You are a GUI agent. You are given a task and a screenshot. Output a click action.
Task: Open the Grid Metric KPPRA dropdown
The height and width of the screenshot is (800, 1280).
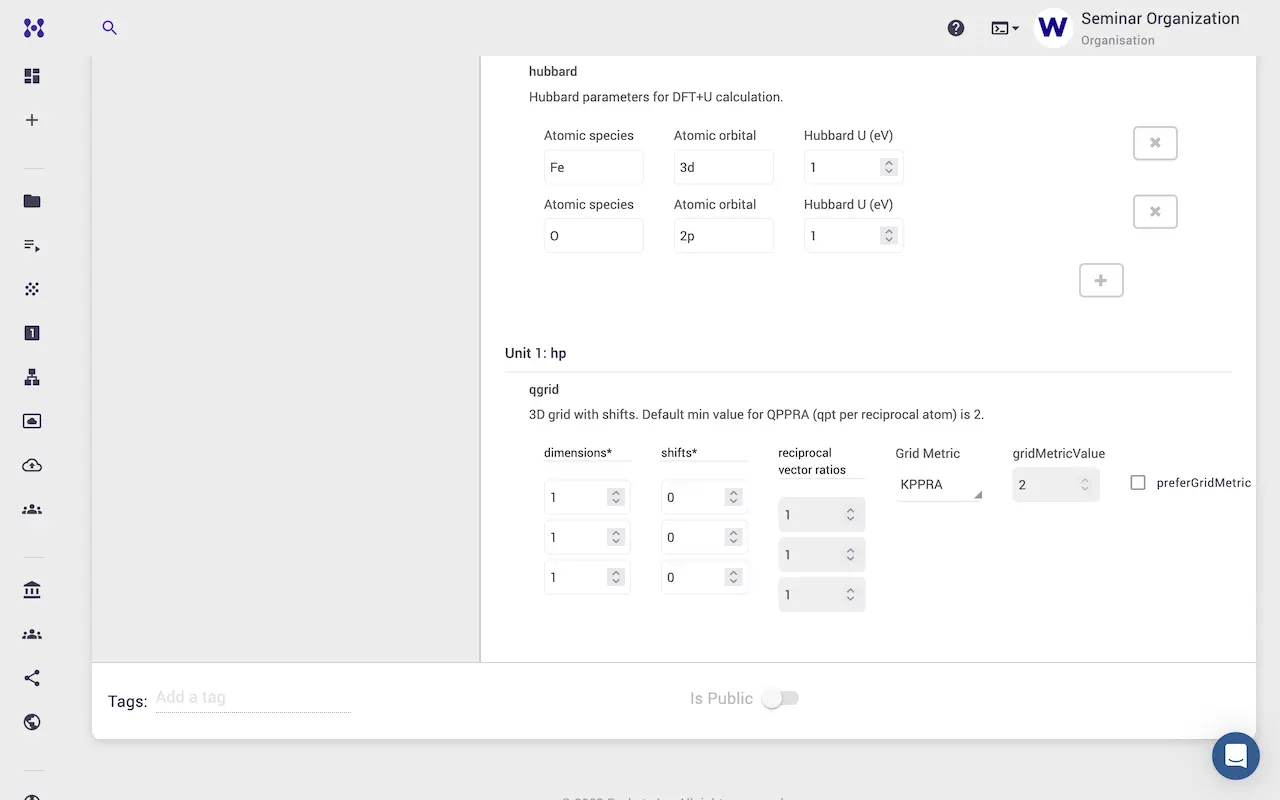click(x=938, y=485)
